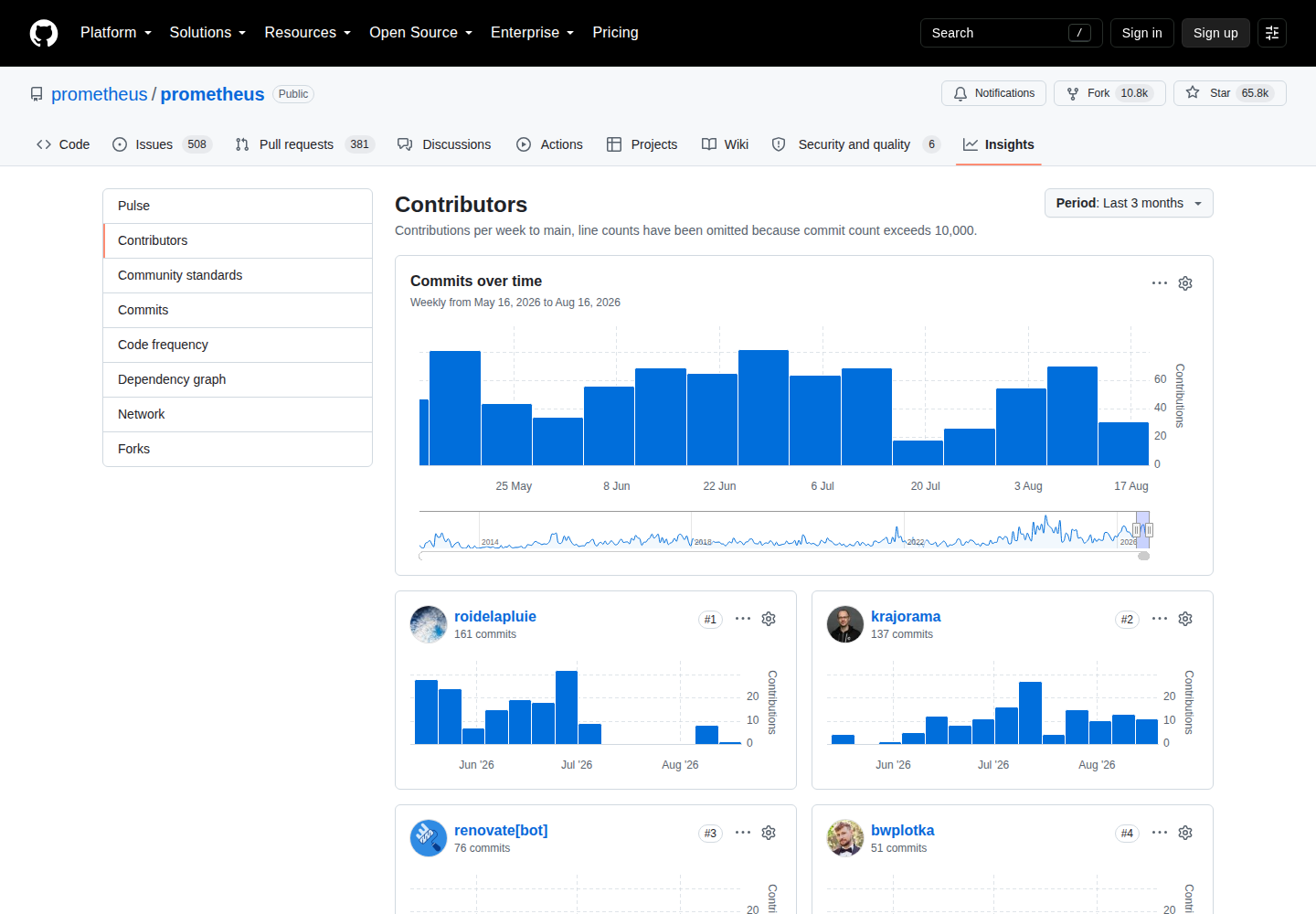Screen dimensions: 1316x914
Task: Open the Projects tab
Action: [642, 144]
